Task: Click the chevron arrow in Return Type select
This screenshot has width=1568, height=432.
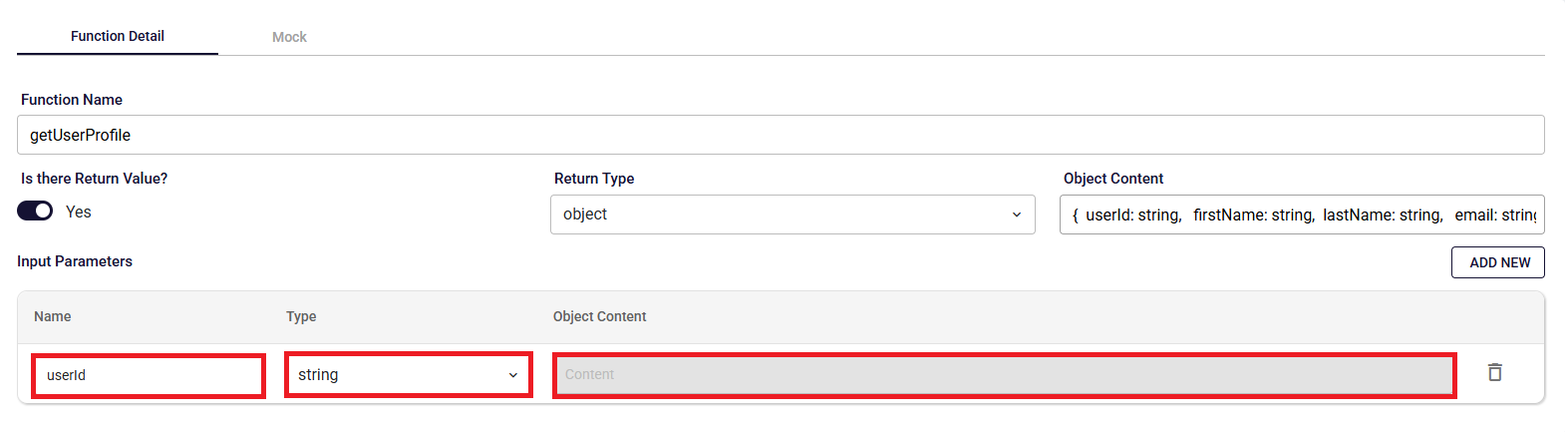Action: pyautogui.click(x=1016, y=215)
